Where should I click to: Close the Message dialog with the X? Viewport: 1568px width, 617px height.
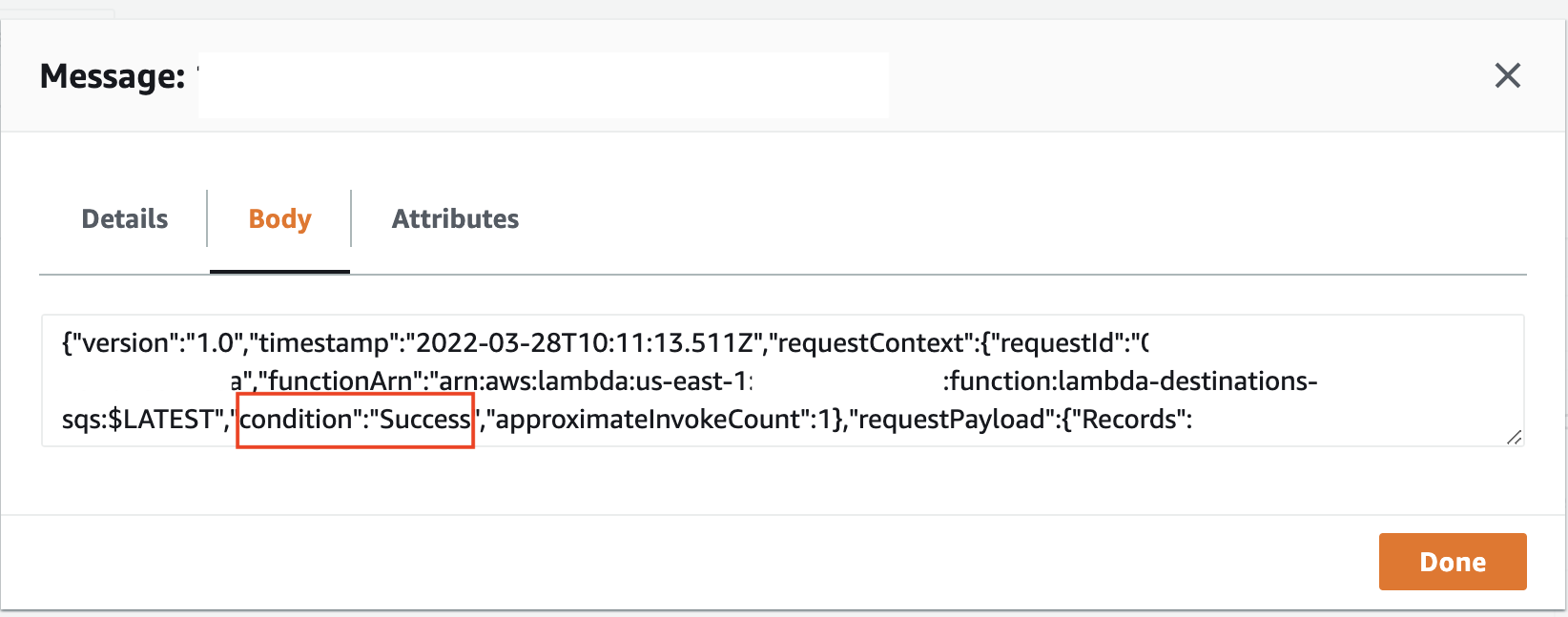click(x=1508, y=75)
